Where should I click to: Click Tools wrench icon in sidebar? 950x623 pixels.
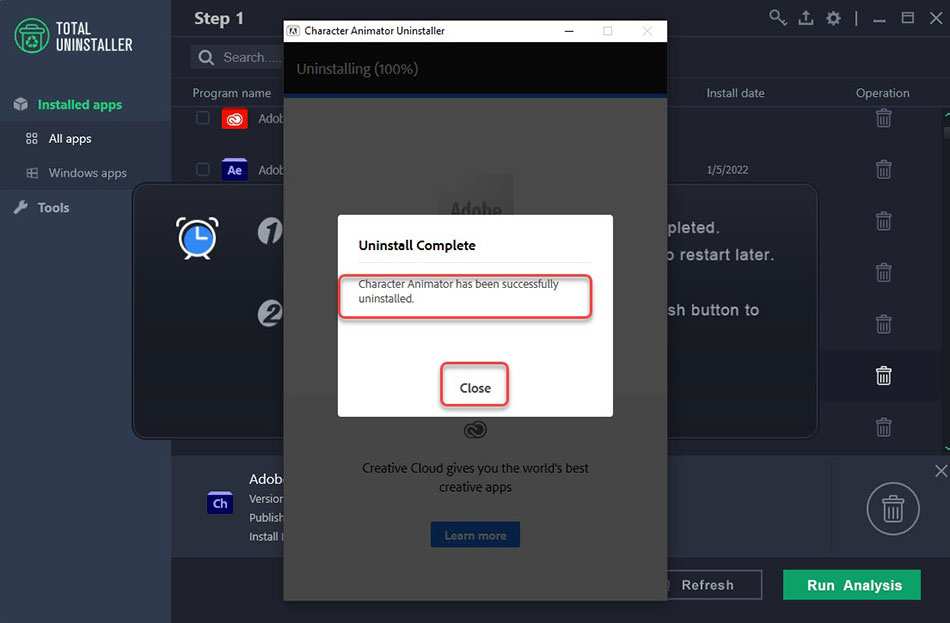point(21,207)
